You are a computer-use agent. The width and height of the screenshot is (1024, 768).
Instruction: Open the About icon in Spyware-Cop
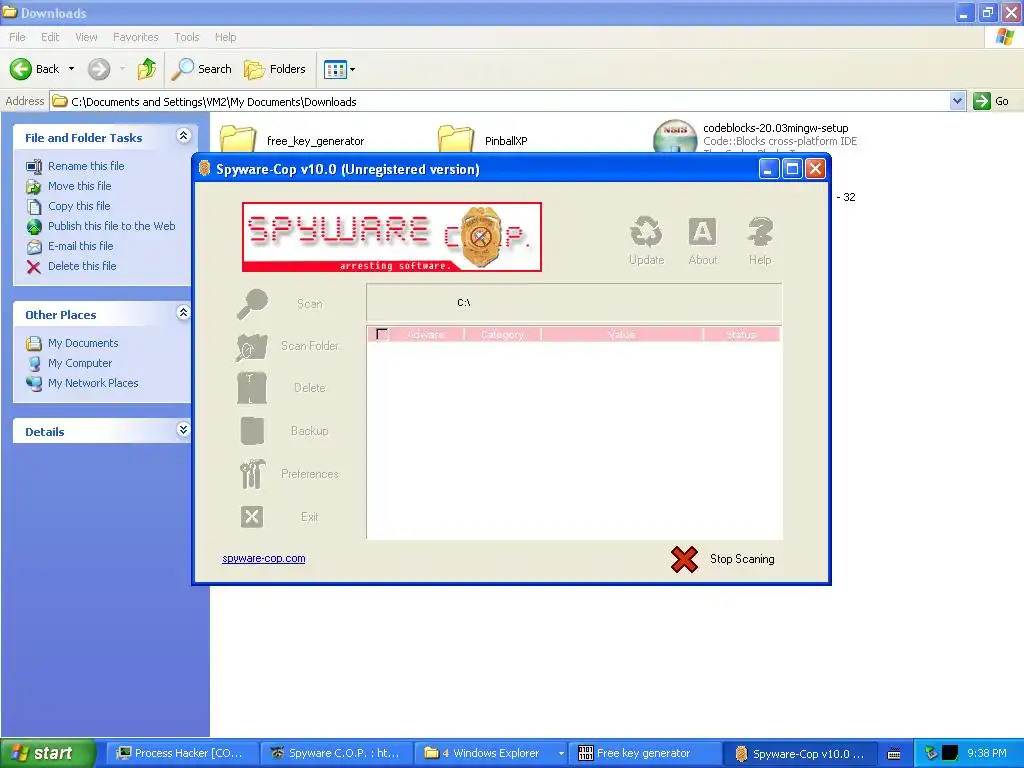(703, 232)
